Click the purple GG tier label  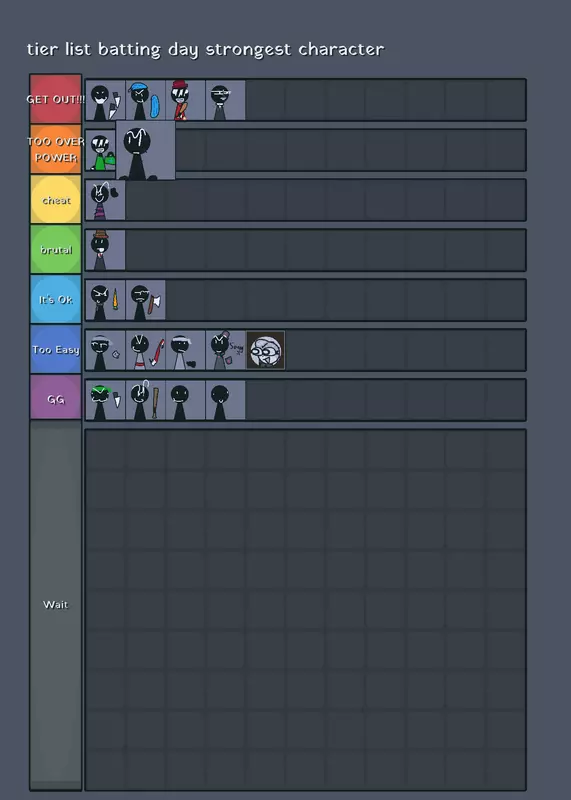click(x=56, y=399)
